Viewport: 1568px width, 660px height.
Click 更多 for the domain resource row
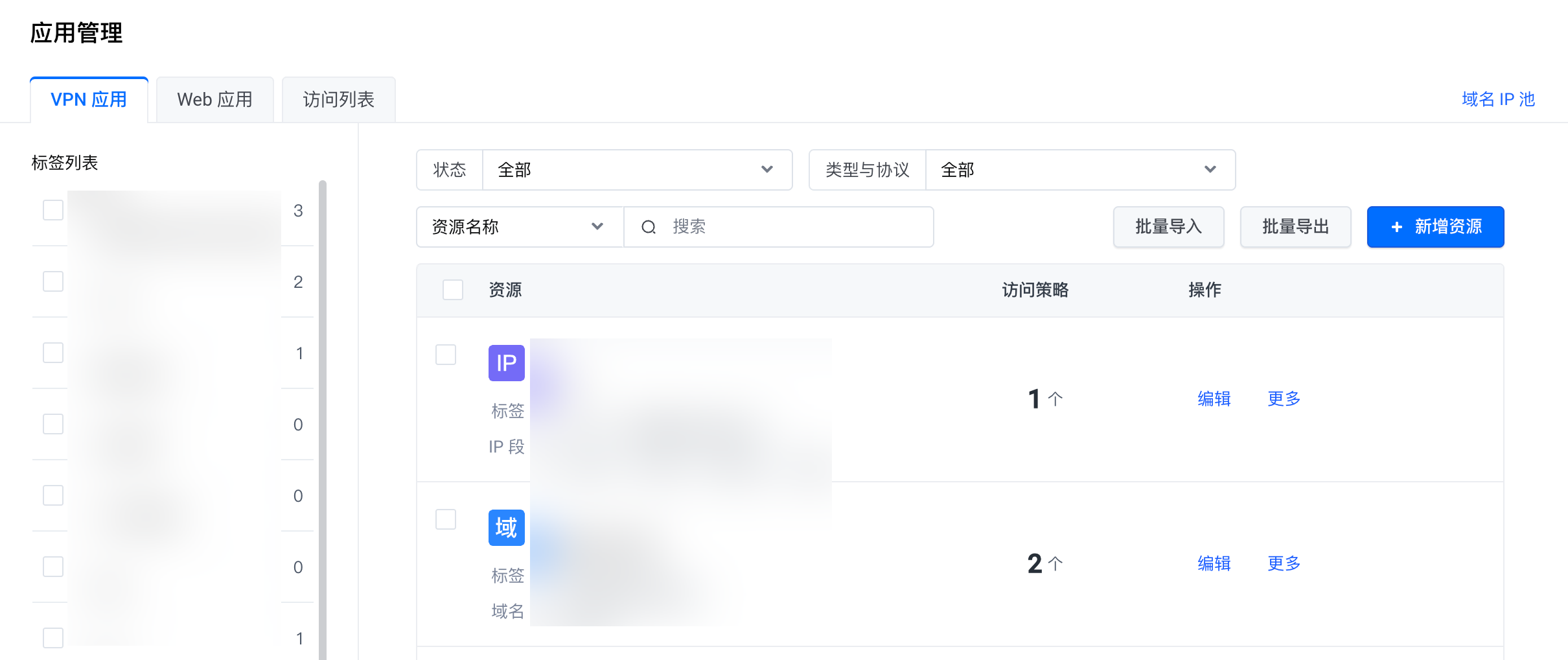1284,563
